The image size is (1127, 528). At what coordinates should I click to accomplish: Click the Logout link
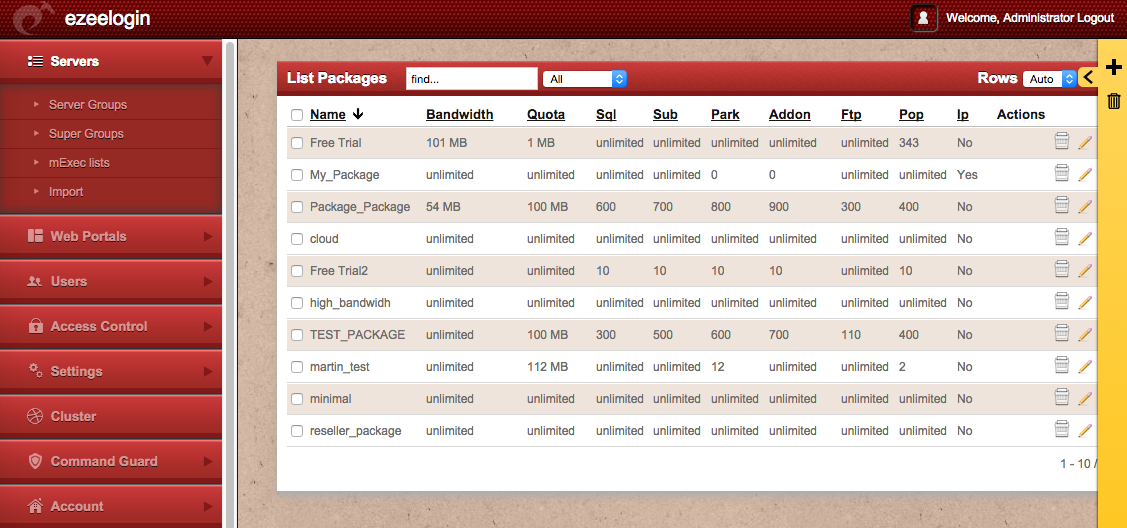1095,18
